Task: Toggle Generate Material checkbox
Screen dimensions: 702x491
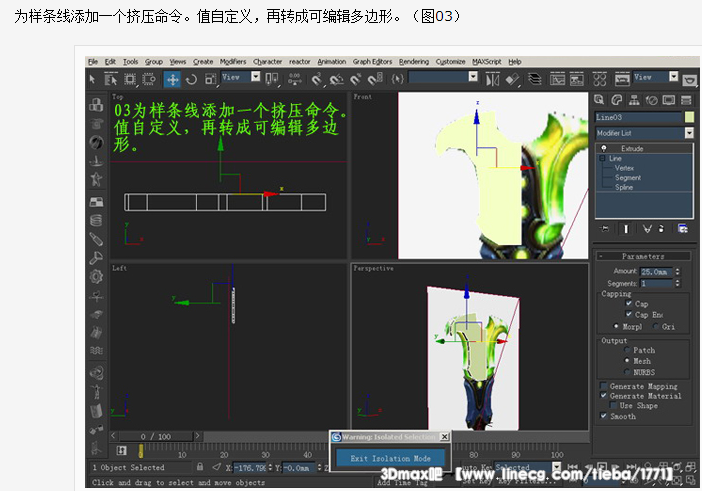Action: [x=603, y=396]
